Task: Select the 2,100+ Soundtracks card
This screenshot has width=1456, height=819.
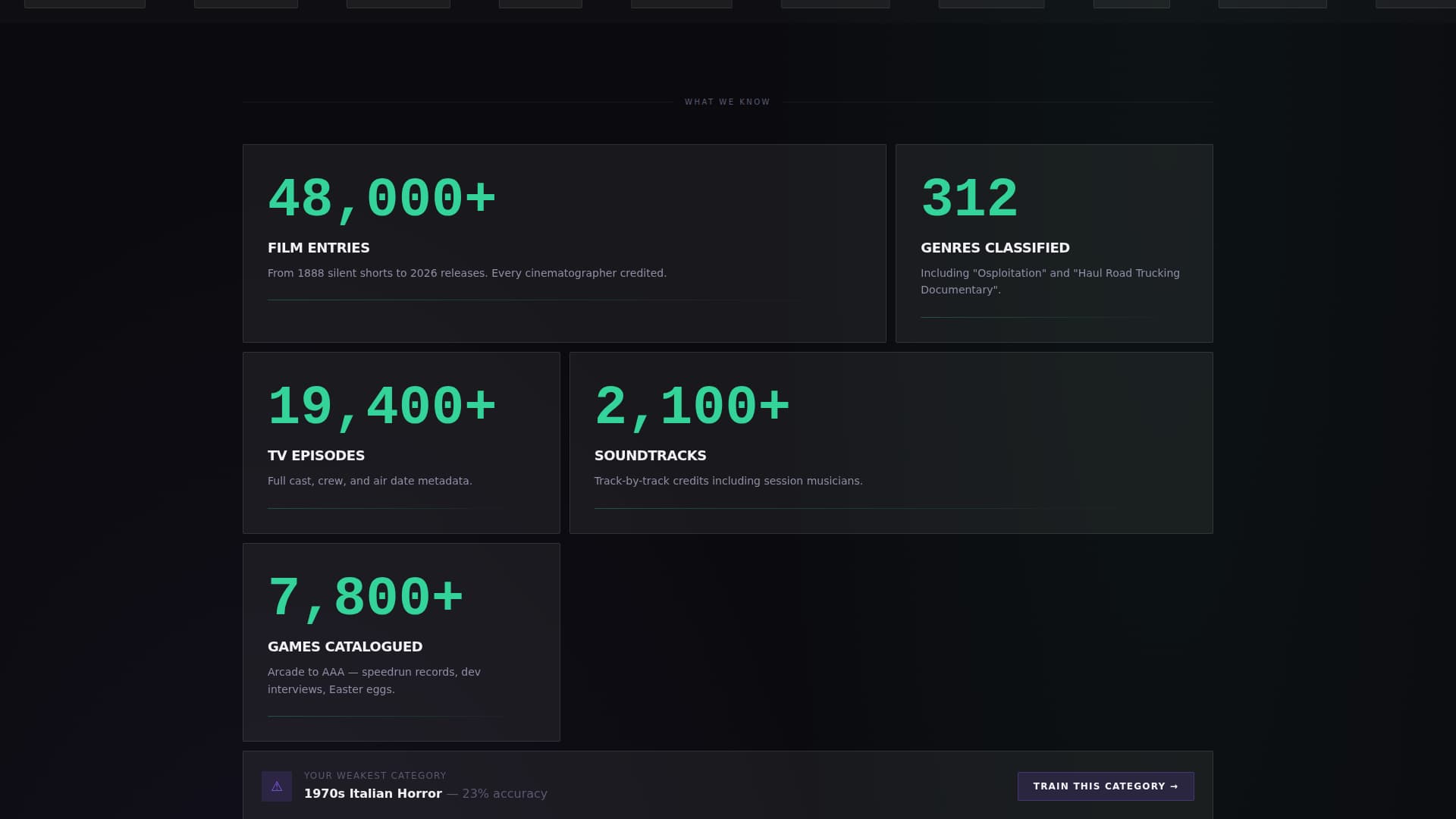Action: [x=891, y=443]
